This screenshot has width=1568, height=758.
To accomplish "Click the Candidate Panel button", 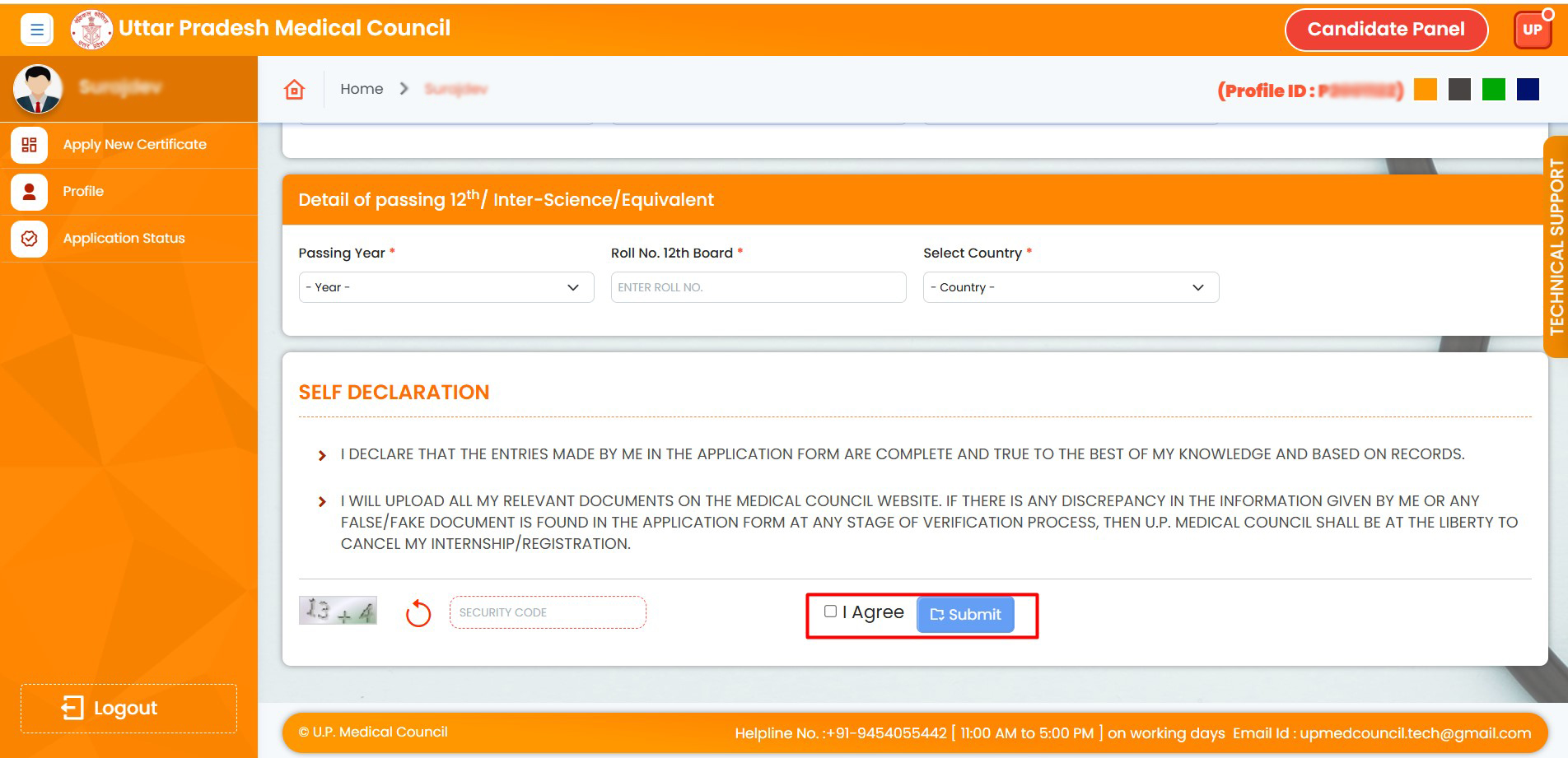I will coord(1385,30).
